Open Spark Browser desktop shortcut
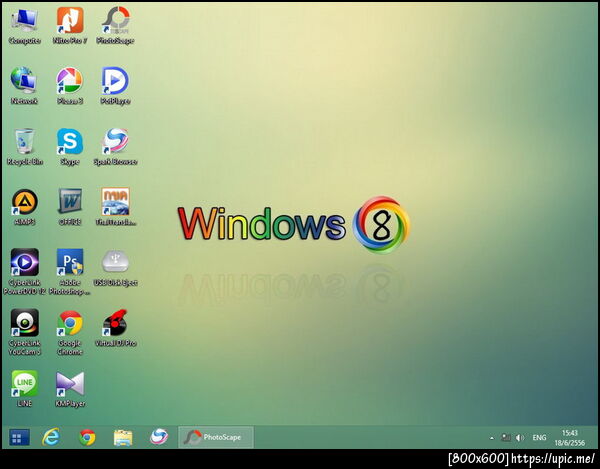 tap(115, 147)
